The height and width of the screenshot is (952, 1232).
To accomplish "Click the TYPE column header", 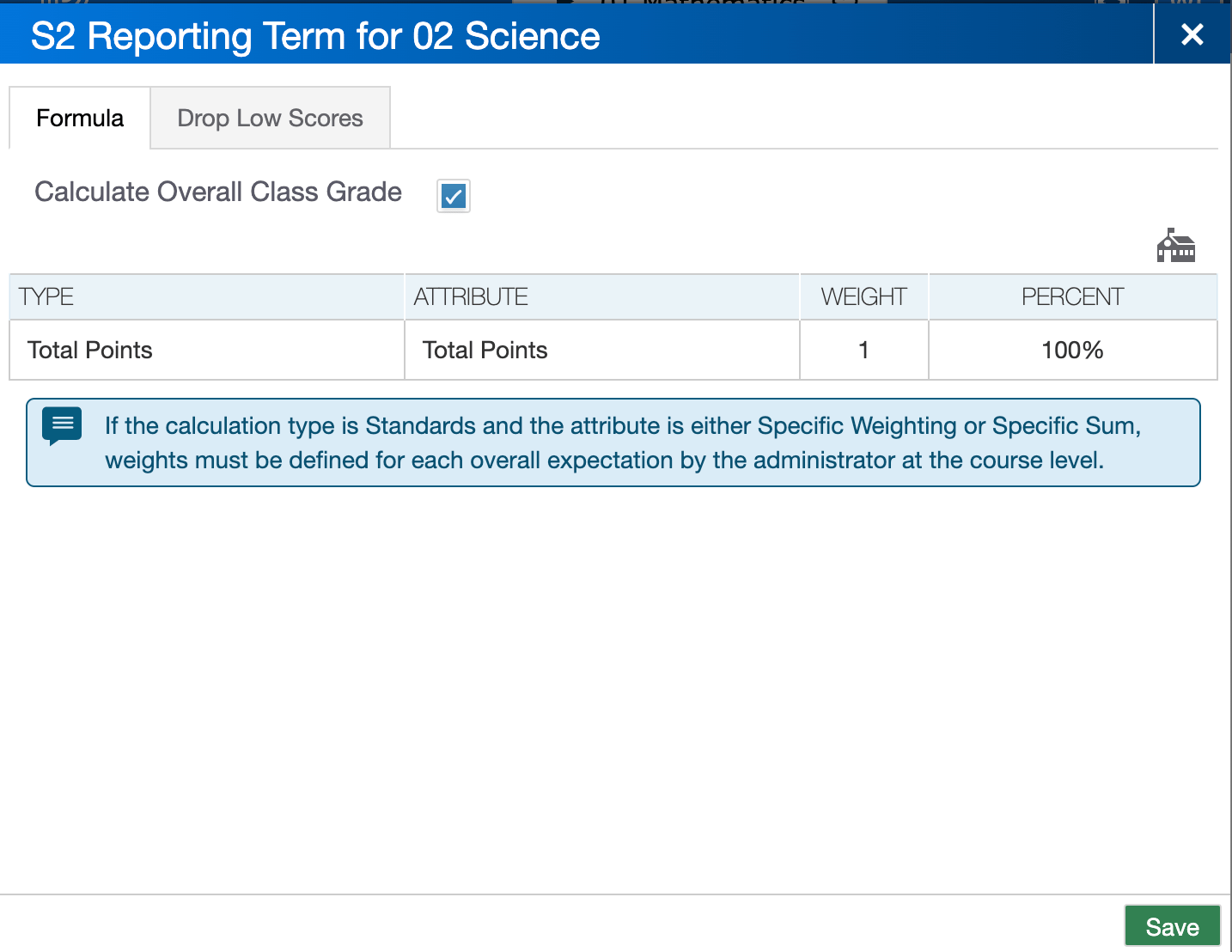I will pyautogui.click(x=46, y=296).
